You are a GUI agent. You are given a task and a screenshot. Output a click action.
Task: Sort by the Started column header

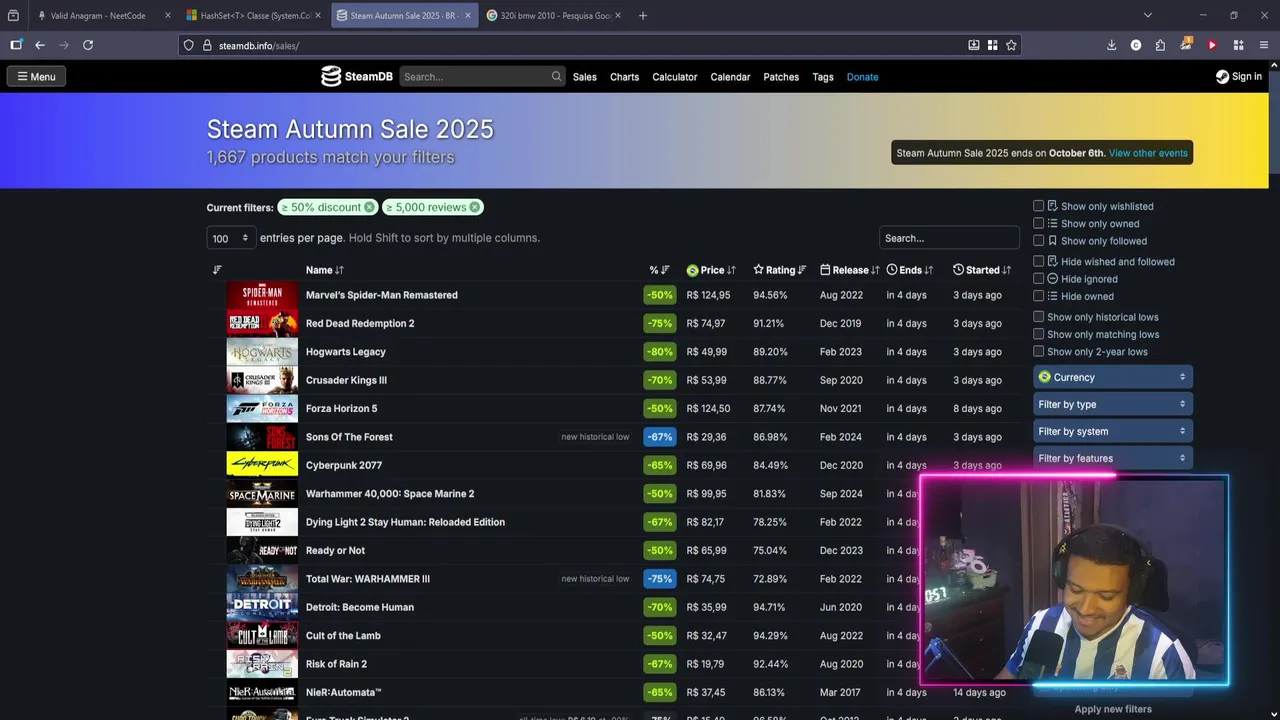[982, 270]
